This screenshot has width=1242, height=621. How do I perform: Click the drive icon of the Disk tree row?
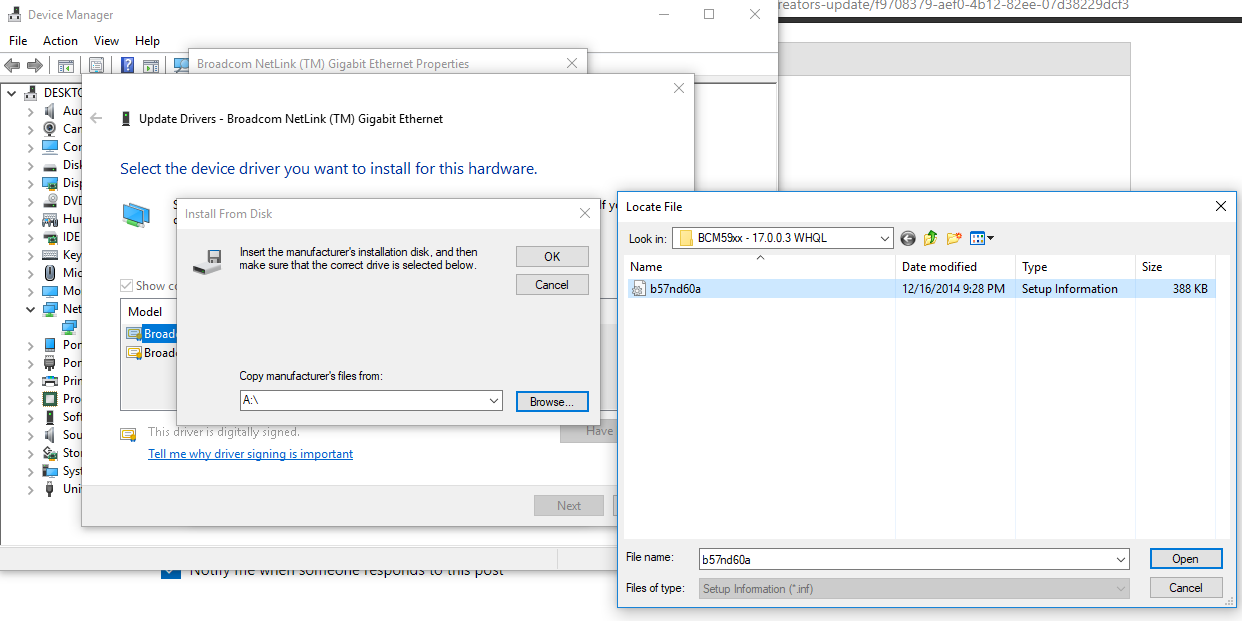pos(50,165)
